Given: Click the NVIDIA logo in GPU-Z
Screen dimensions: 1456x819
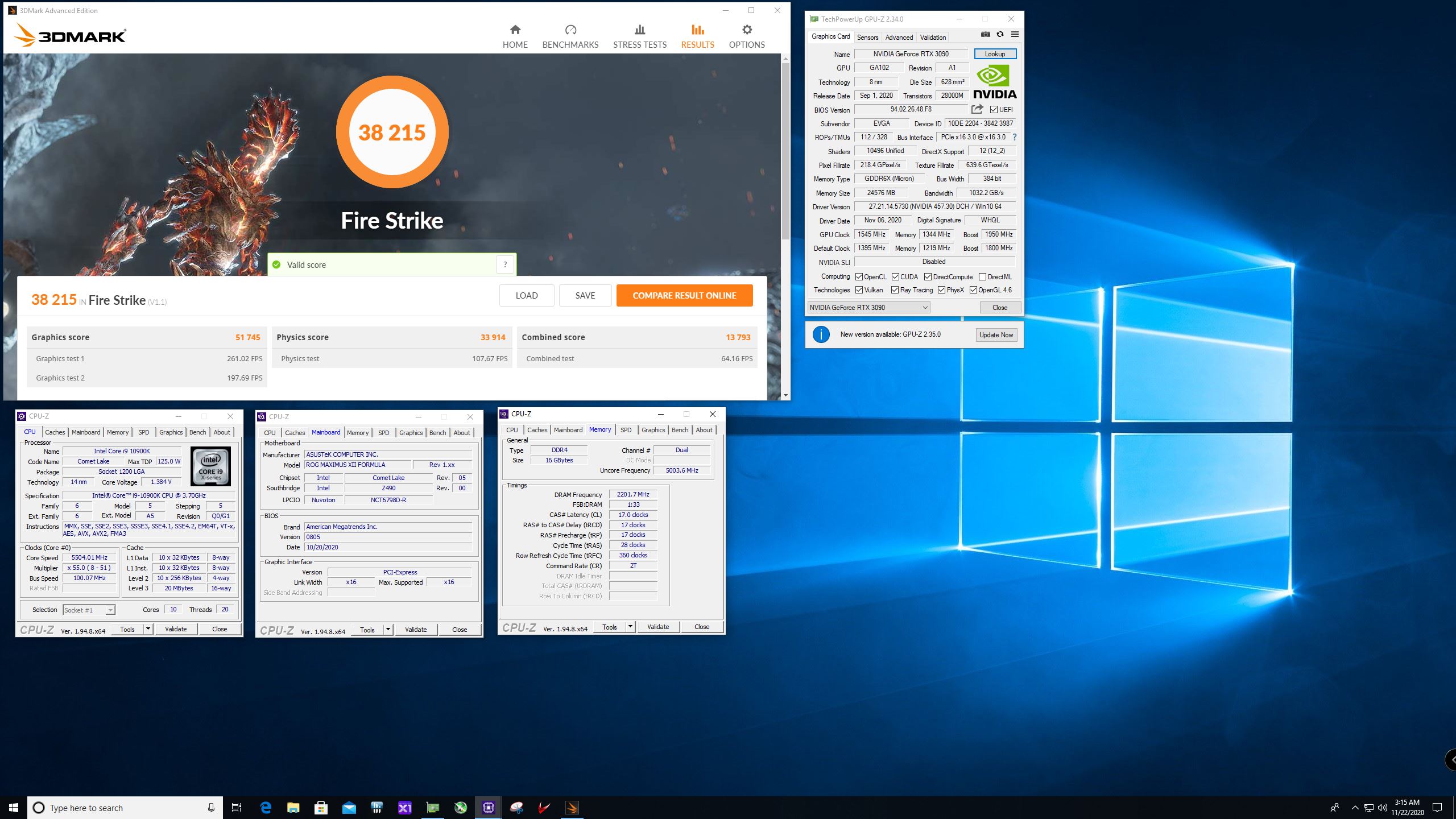Looking at the screenshot, I should (x=995, y=82).
